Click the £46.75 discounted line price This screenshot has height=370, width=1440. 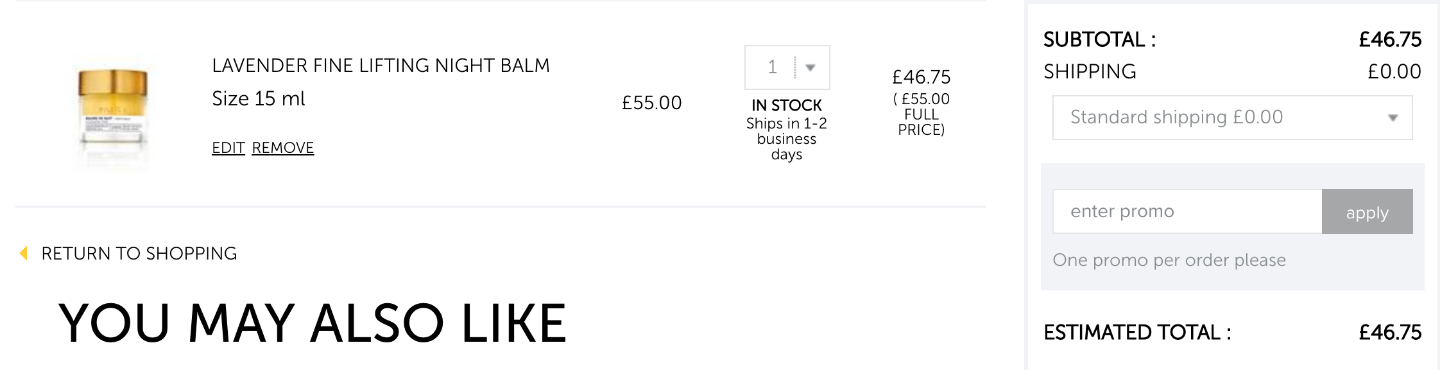tap(921, 77)
